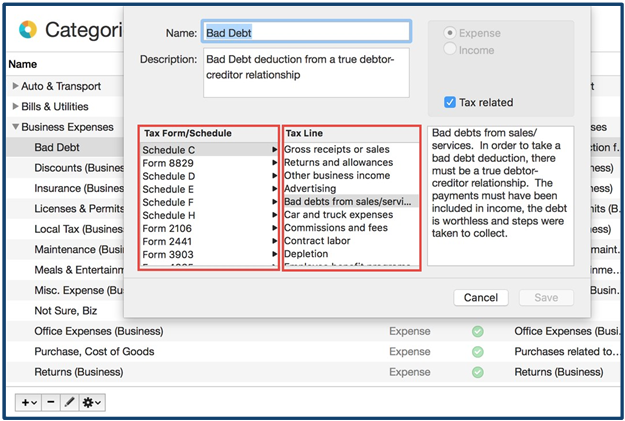The image size is (625, 421).
Task: Collapse the Business Expenses category
Action: 15,127
